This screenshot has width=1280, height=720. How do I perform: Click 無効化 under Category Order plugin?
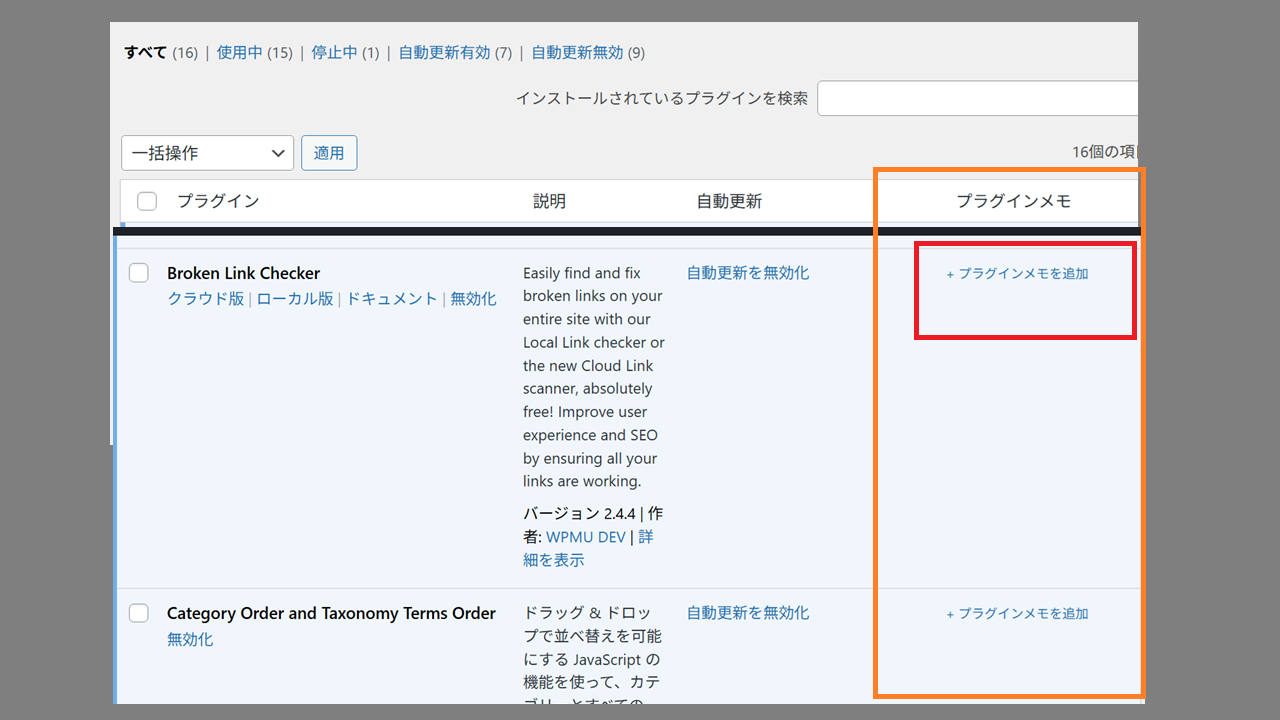[190, 639]
